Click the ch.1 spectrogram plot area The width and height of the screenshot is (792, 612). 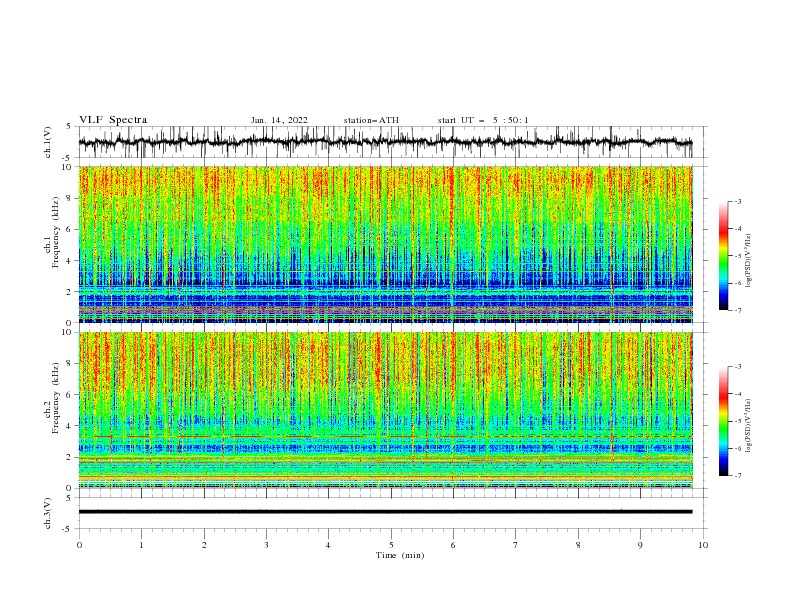click(385, 244)
